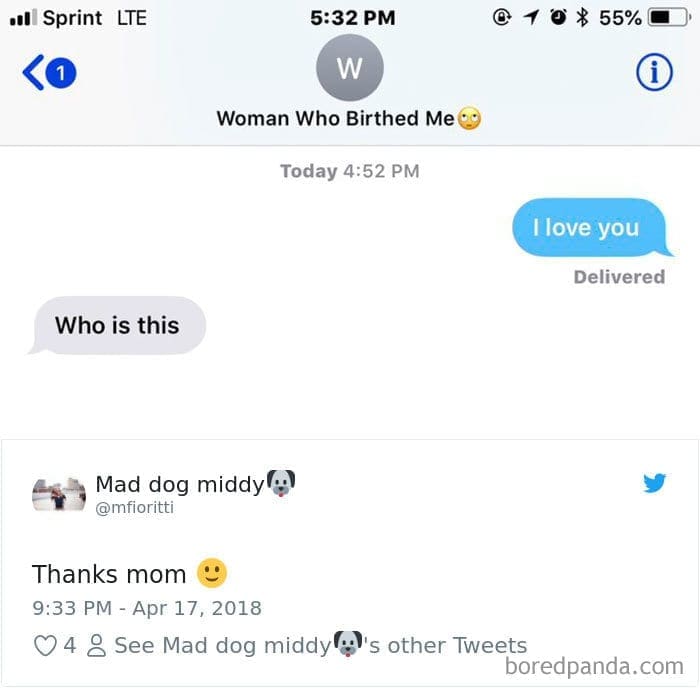
Task: Like the tweet with the heart icon
Action: pyautogui.click(x=46, y=645)
